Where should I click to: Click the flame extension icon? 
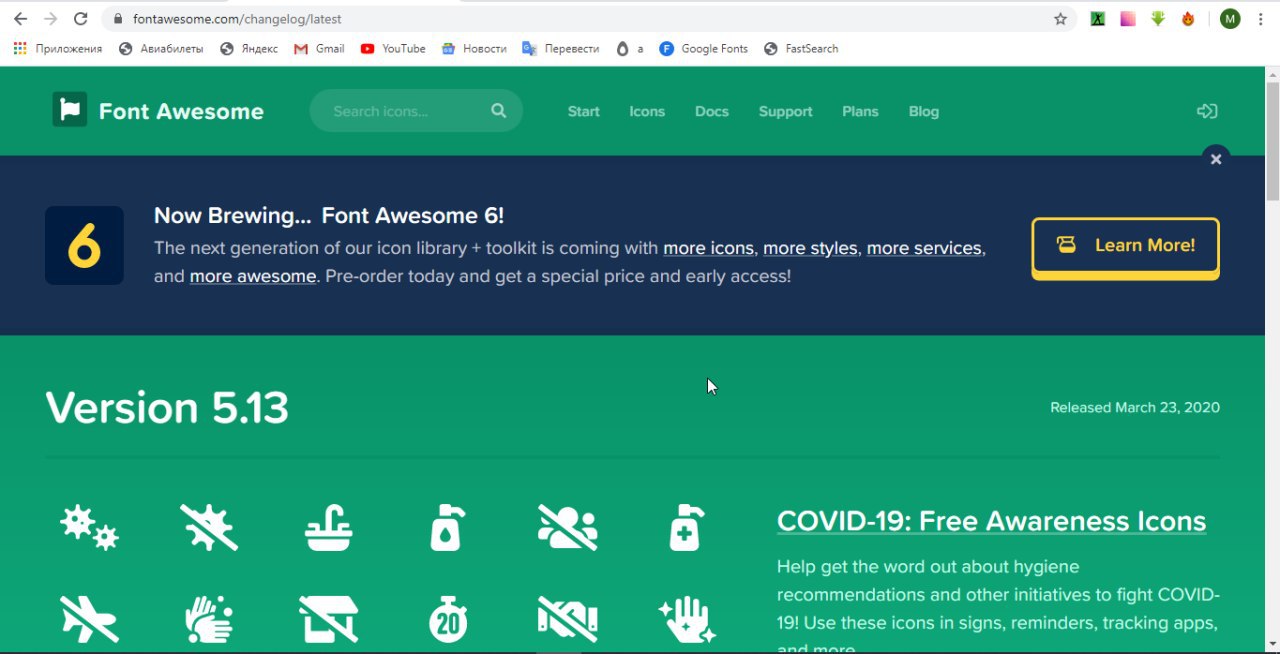point(1188,19)
